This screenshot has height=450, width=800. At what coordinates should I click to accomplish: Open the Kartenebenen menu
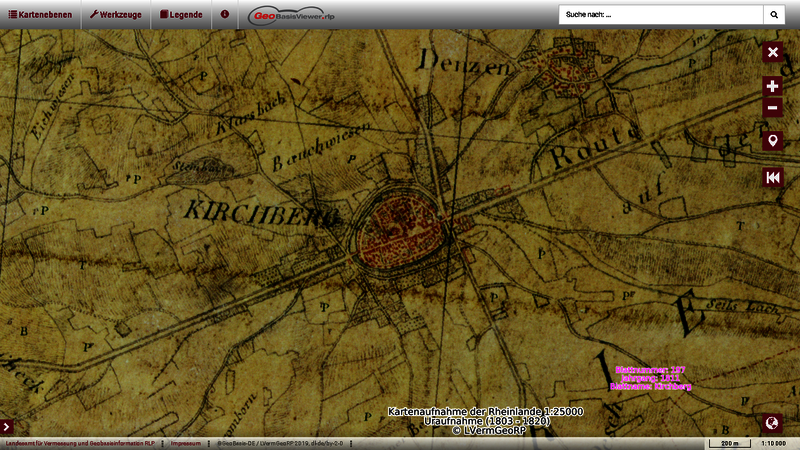[x=40, y=15]
